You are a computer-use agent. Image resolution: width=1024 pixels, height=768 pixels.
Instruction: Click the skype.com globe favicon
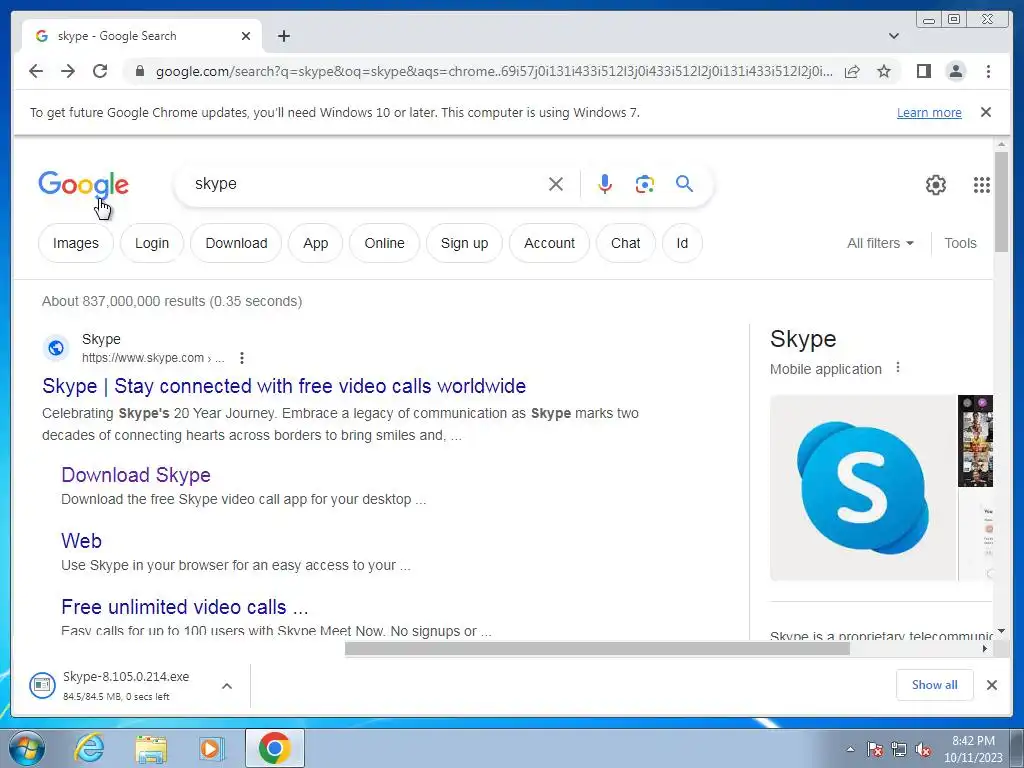[x=56, y=348]
